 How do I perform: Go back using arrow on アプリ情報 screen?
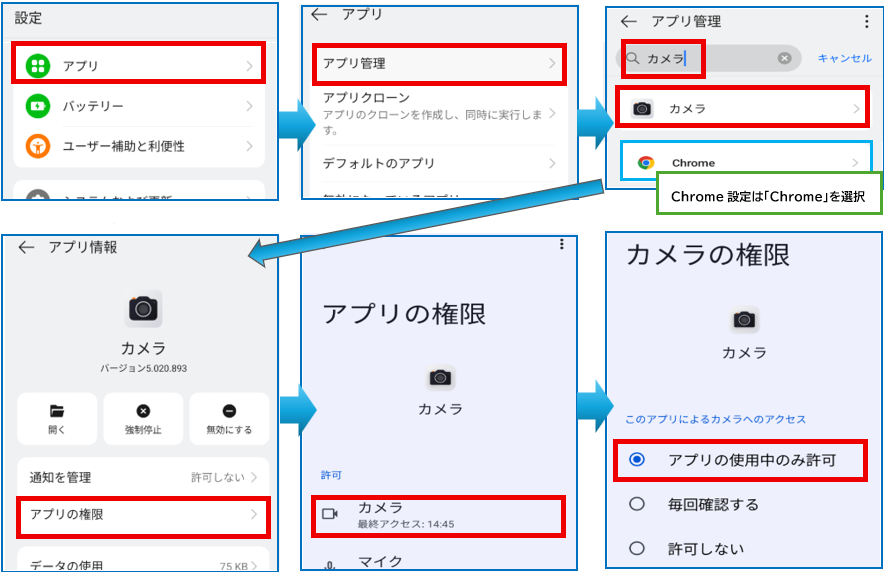click(26, 247)
